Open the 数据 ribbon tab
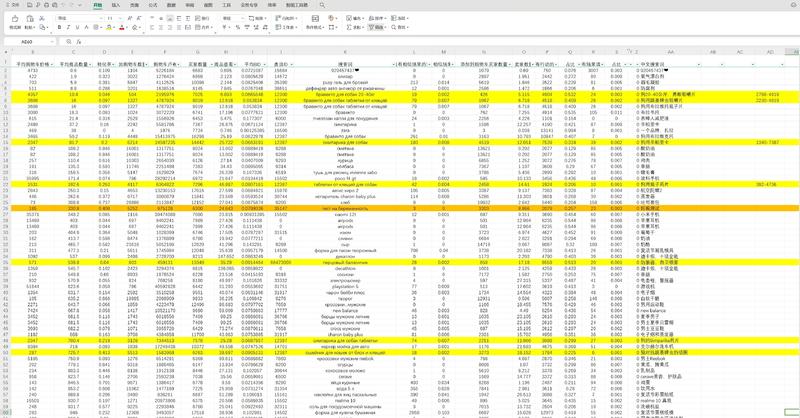The height and width of the screenshot is (418, 800). click(171, 5)
